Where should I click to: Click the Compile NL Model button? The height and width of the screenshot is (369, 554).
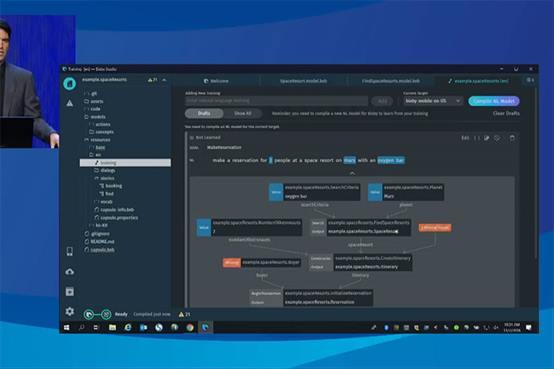point(494,101)
